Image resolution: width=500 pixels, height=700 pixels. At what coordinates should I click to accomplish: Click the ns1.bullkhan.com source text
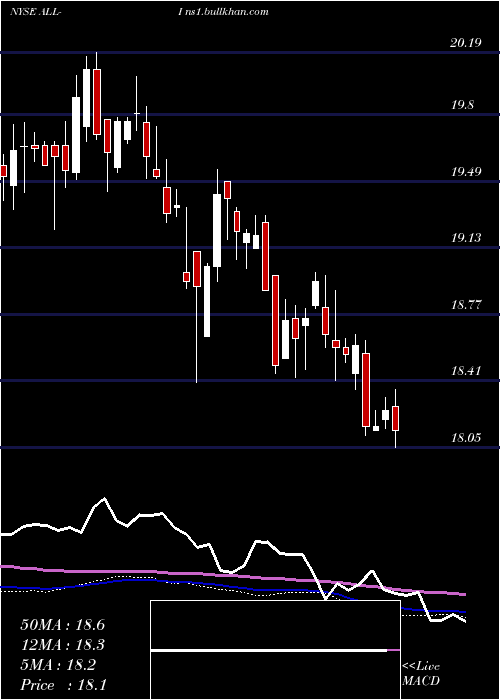(228, 12)
